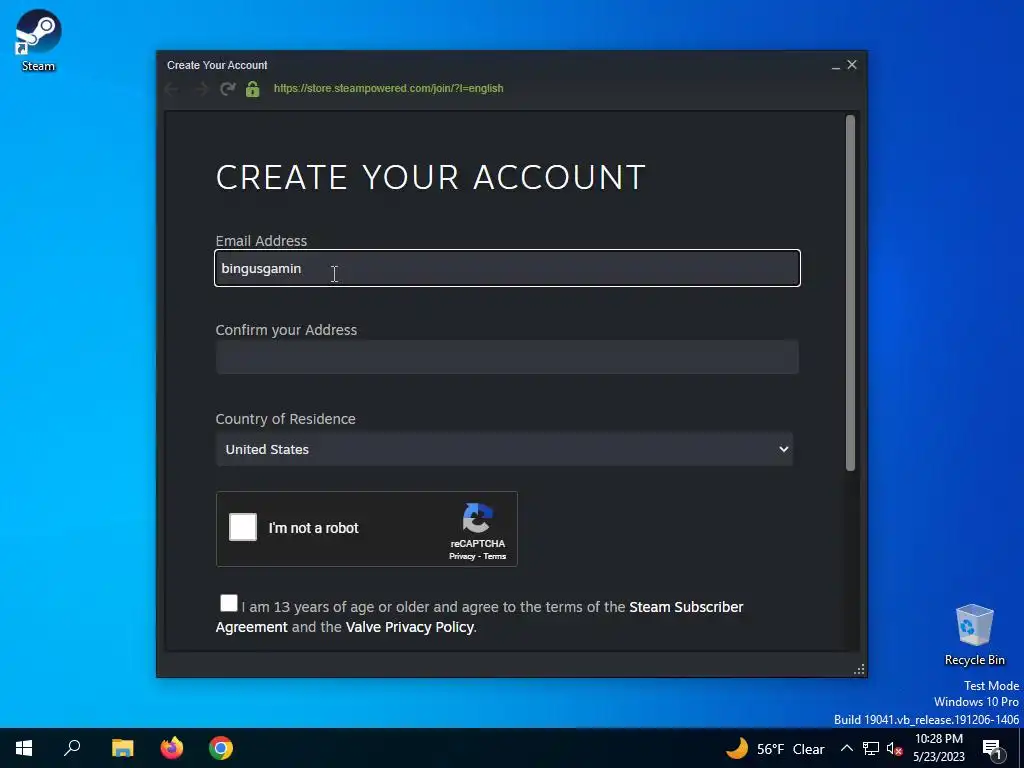Launch File Explorer from the taskbar

click(x=122, y=748)
